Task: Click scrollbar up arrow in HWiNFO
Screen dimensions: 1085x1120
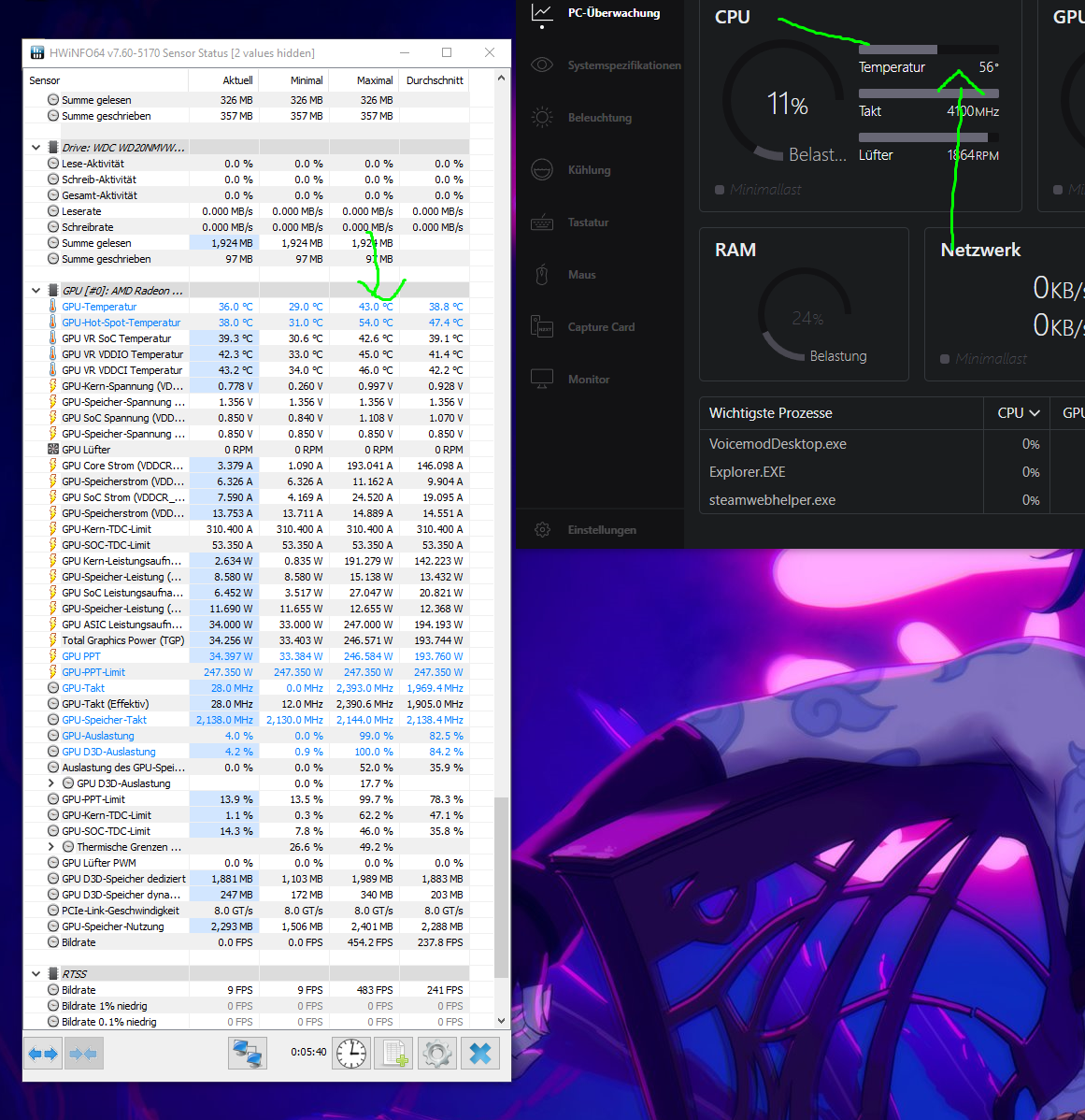Action: [x=501, y=78]
